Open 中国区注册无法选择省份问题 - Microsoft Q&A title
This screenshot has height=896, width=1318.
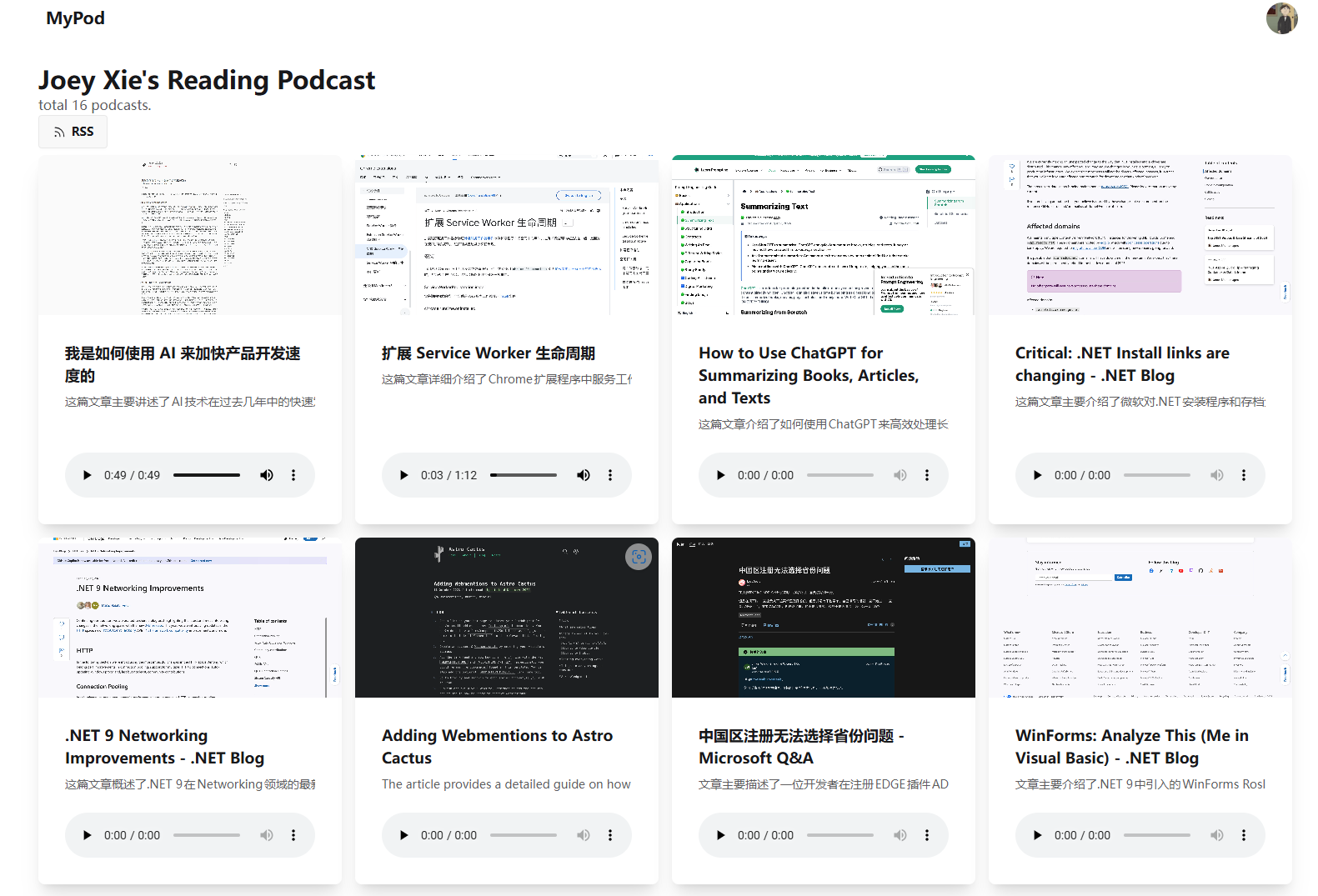[801, 747]
